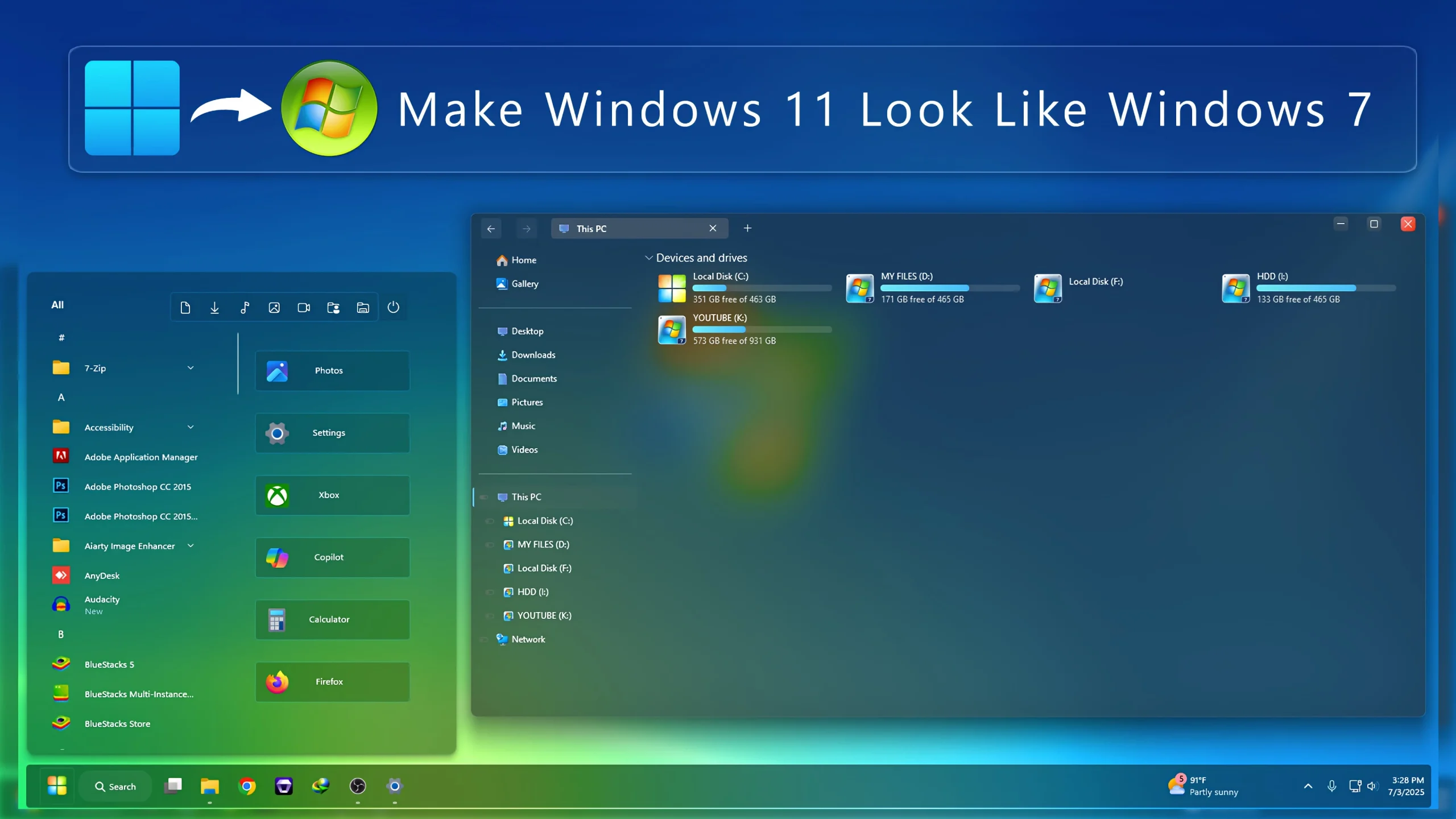The width and height of the screenshot is (1456, 819).
Task: Launch BlueStacks Multi-Instance Manager entry
Action: pyautogui.click(x=123, y=694)
